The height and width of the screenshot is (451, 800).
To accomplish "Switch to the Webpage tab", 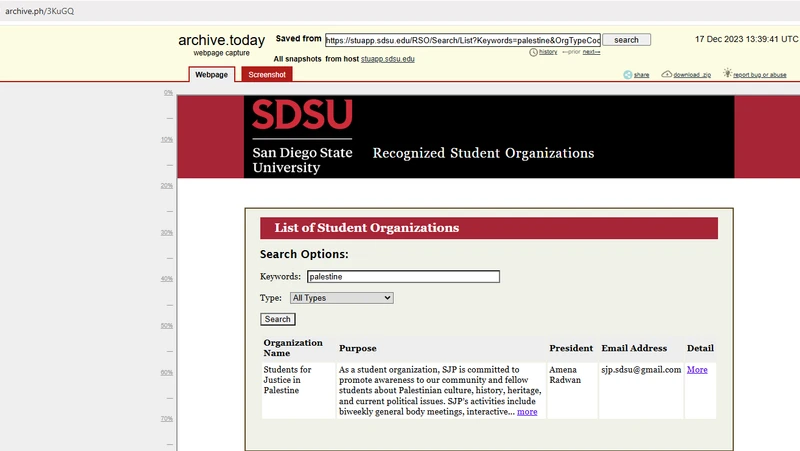I will tap(211, 74).
